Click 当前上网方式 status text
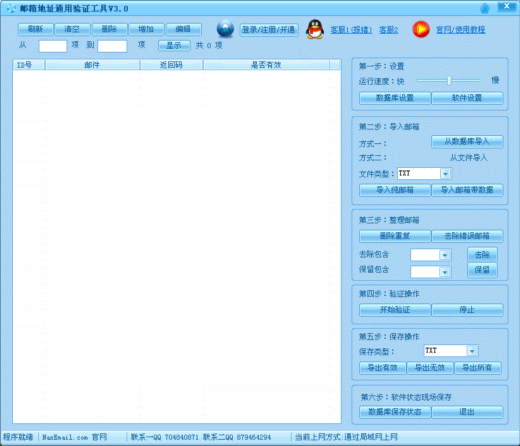This screenshot has height=446, width=520. pos(346,437)
